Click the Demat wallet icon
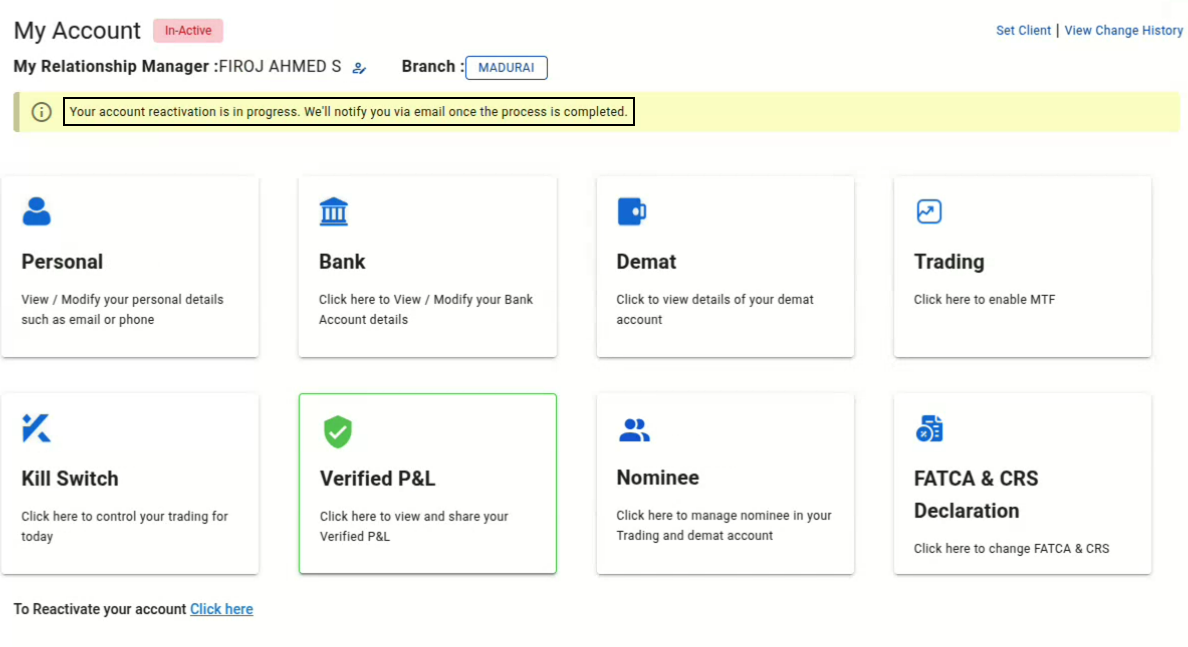This screenshot has height=647, width=1188. point(631,211)
